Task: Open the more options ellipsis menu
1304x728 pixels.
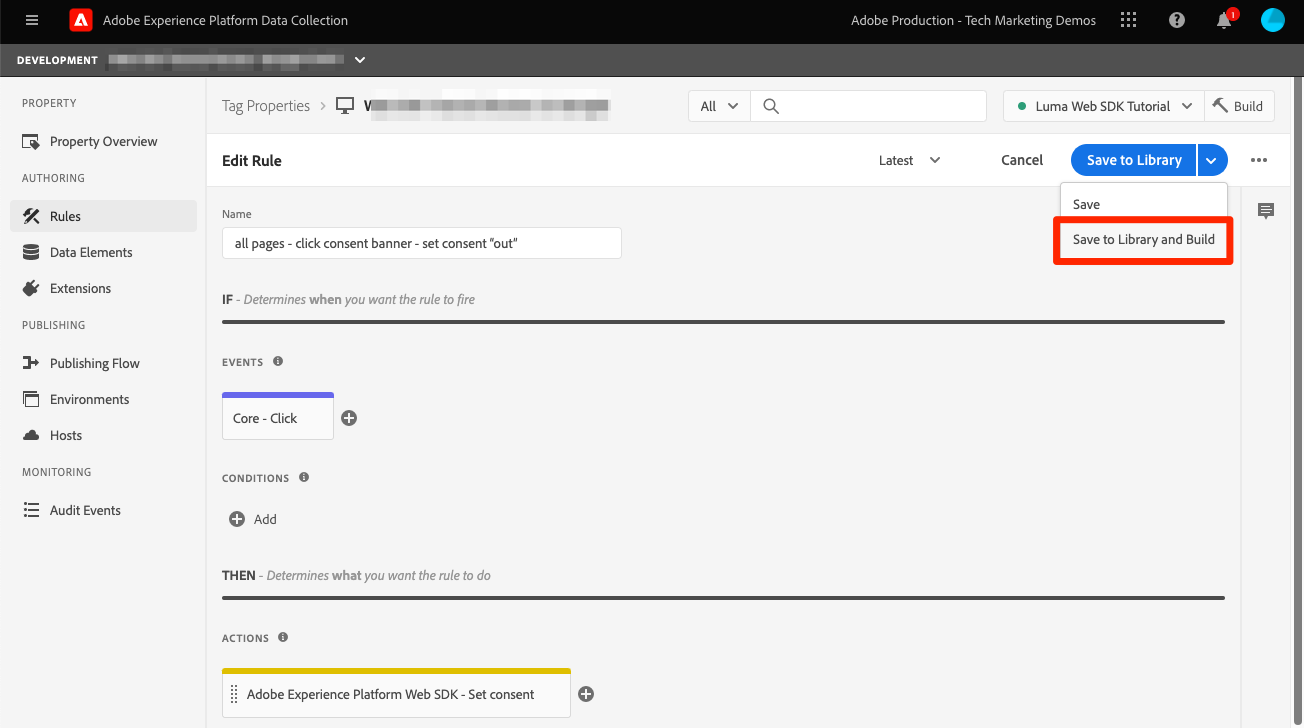Action: tap(1259, 160)
